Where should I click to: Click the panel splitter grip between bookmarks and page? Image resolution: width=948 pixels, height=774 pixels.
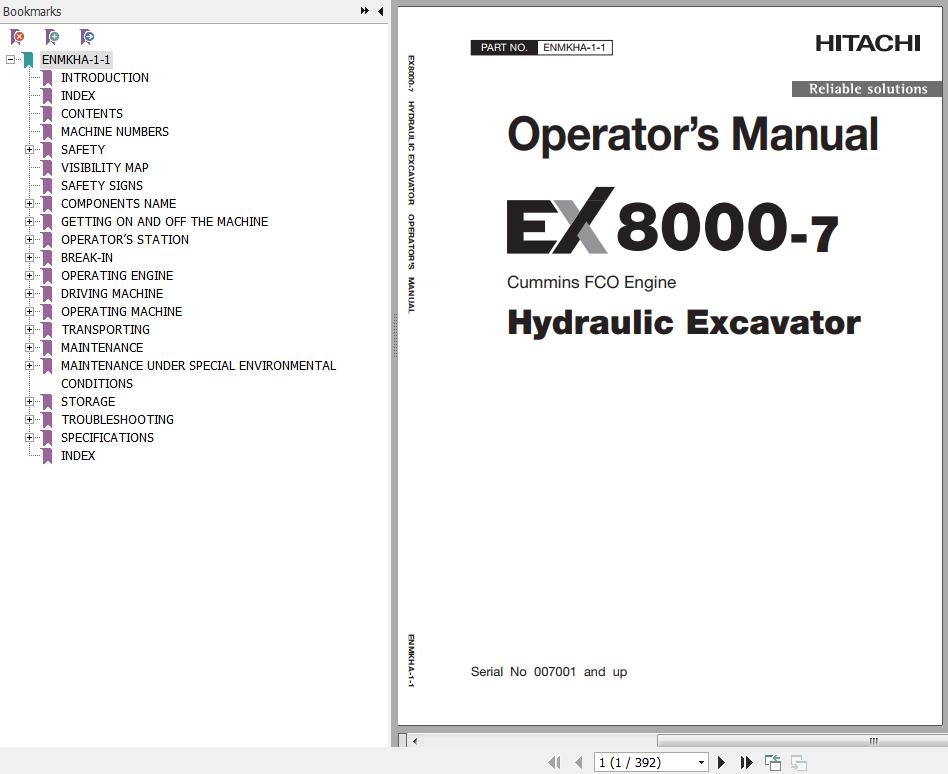(395, 336)
